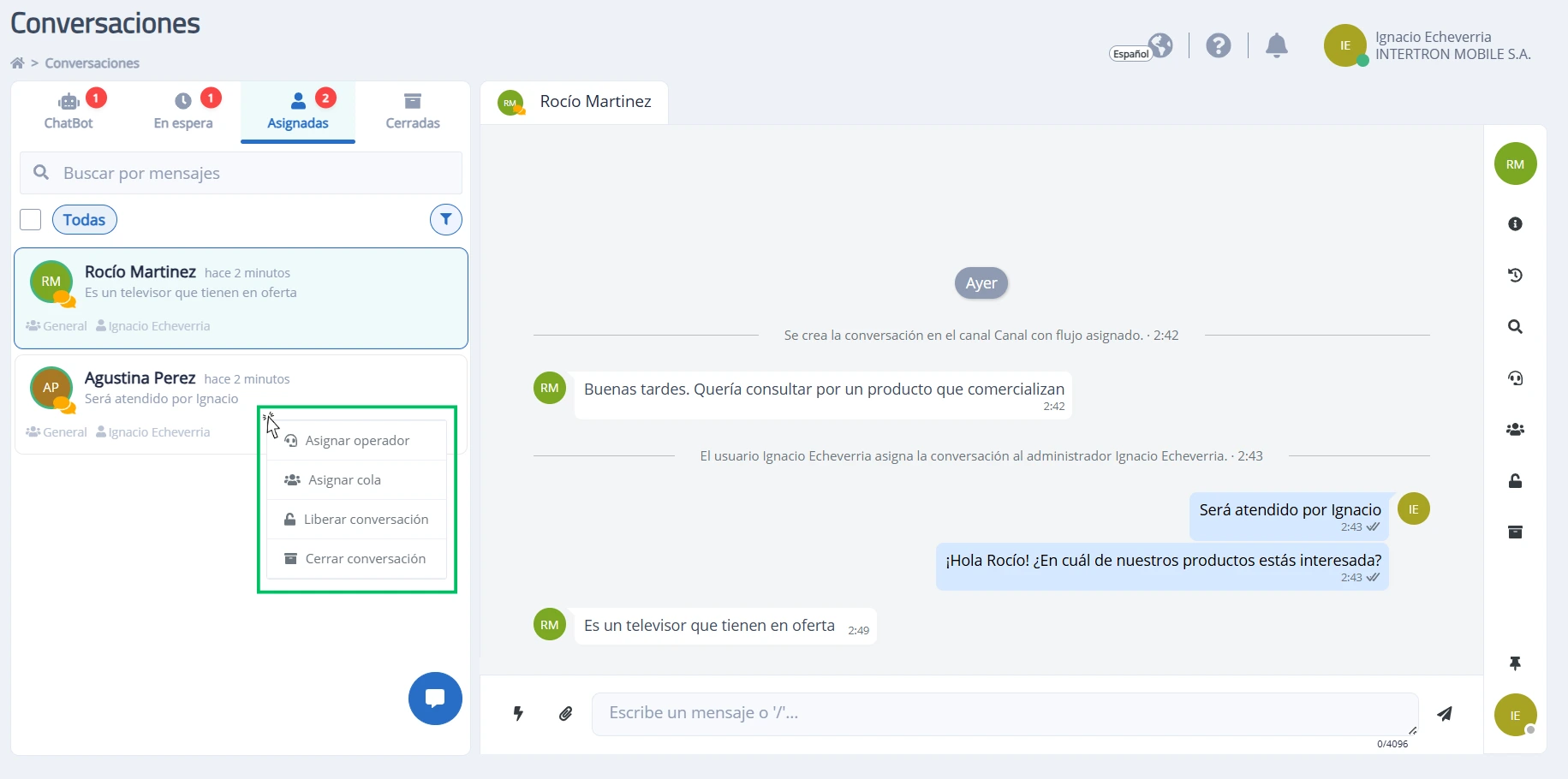Send the message with paper plane icon
This screenshot has height=779, width=1568.
[1445, 714]
